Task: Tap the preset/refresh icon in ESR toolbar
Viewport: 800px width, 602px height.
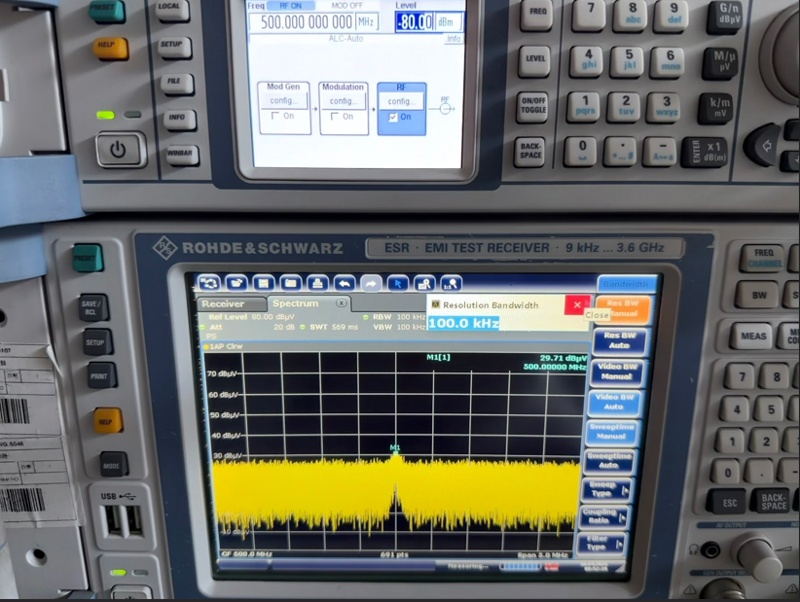Action: pos(209,283)
